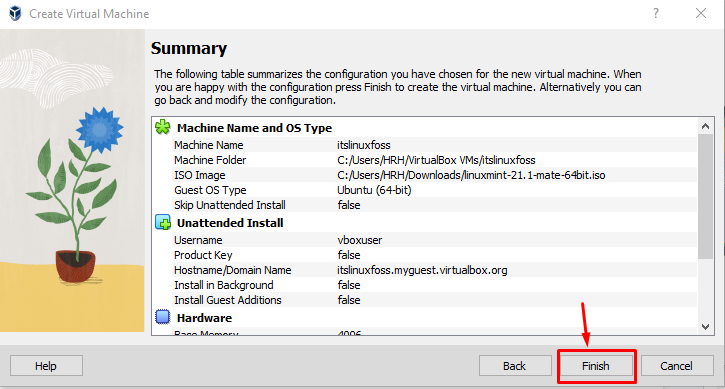Click the false value for Product Key
This screenshot has width=725, height=389.
(349, 255)
